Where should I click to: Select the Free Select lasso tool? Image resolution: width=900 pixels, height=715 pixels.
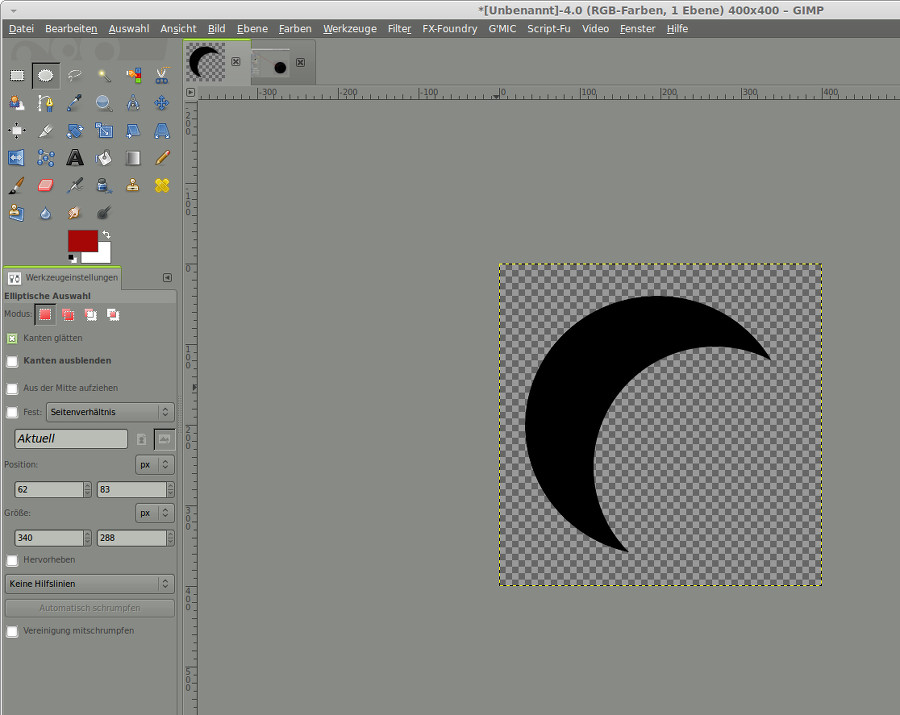[x=75, y=75]
